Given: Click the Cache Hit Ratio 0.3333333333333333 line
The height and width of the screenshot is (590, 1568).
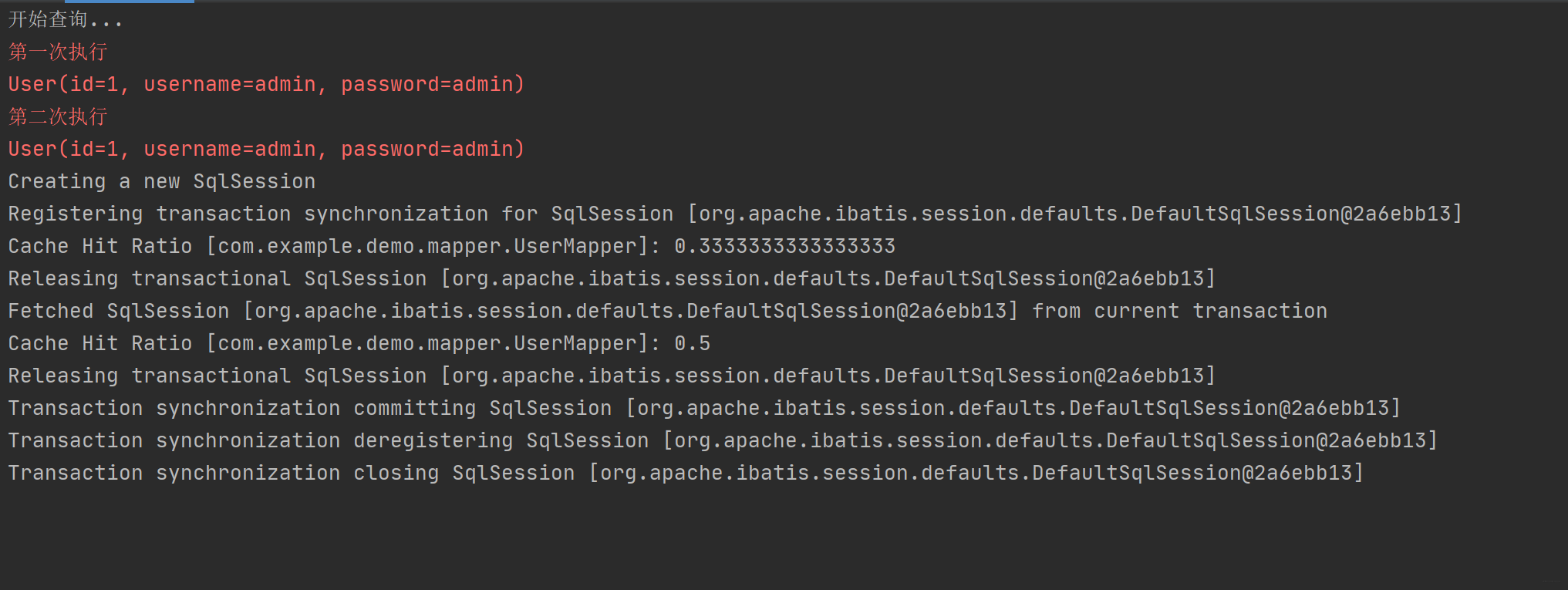Looking at the screenshot, I should 452,246.
